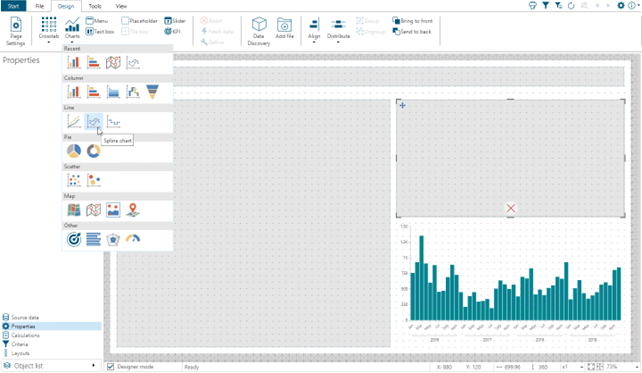
Task: Select the line chart icon
Action: tap(74, 122)
